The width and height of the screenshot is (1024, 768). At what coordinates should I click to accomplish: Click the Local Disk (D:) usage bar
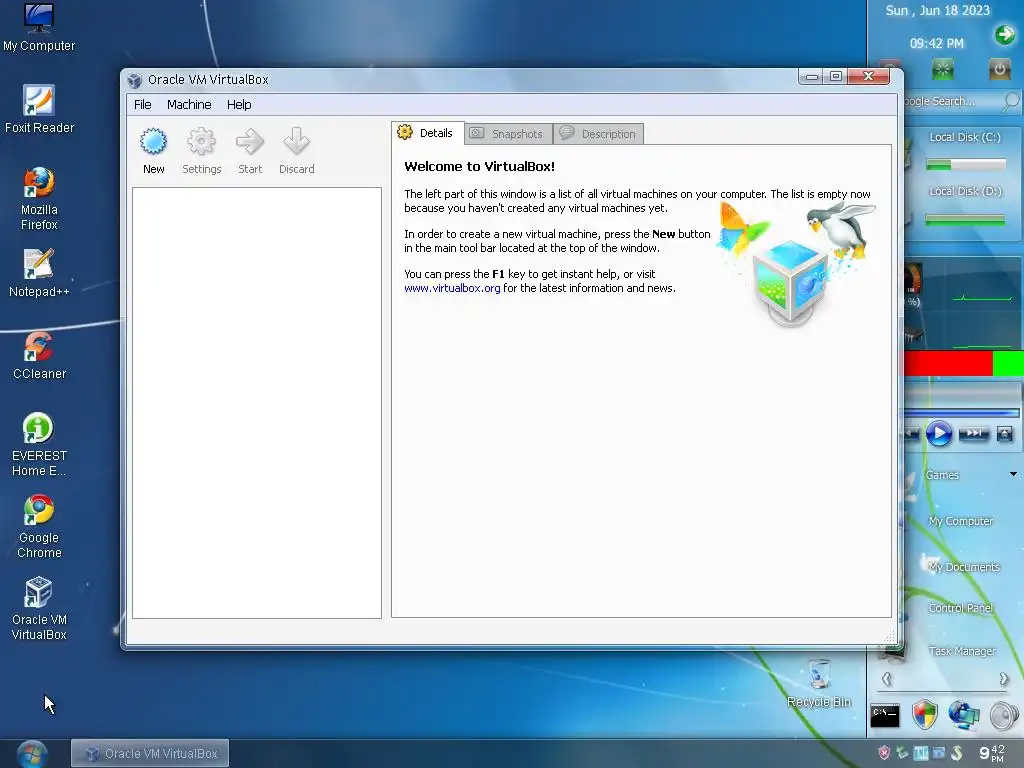pyautogui.click(x=965, y=220)
